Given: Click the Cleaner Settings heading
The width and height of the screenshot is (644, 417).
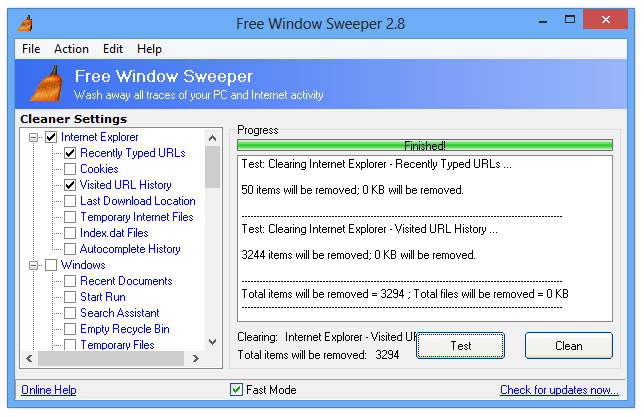Looking at the screenshot, I should click(x=74, y=119).
